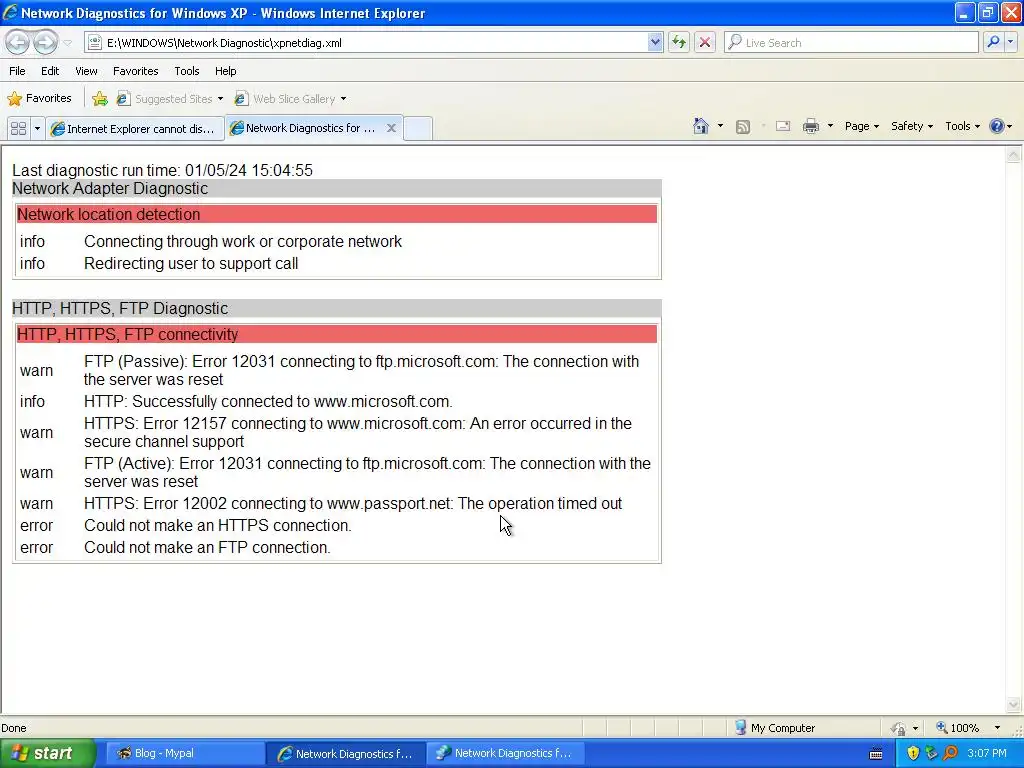Click the Read Mail envelope icon
Image resolution: width=1024 pixels, height=768 pixels.
tap(783, 127)
